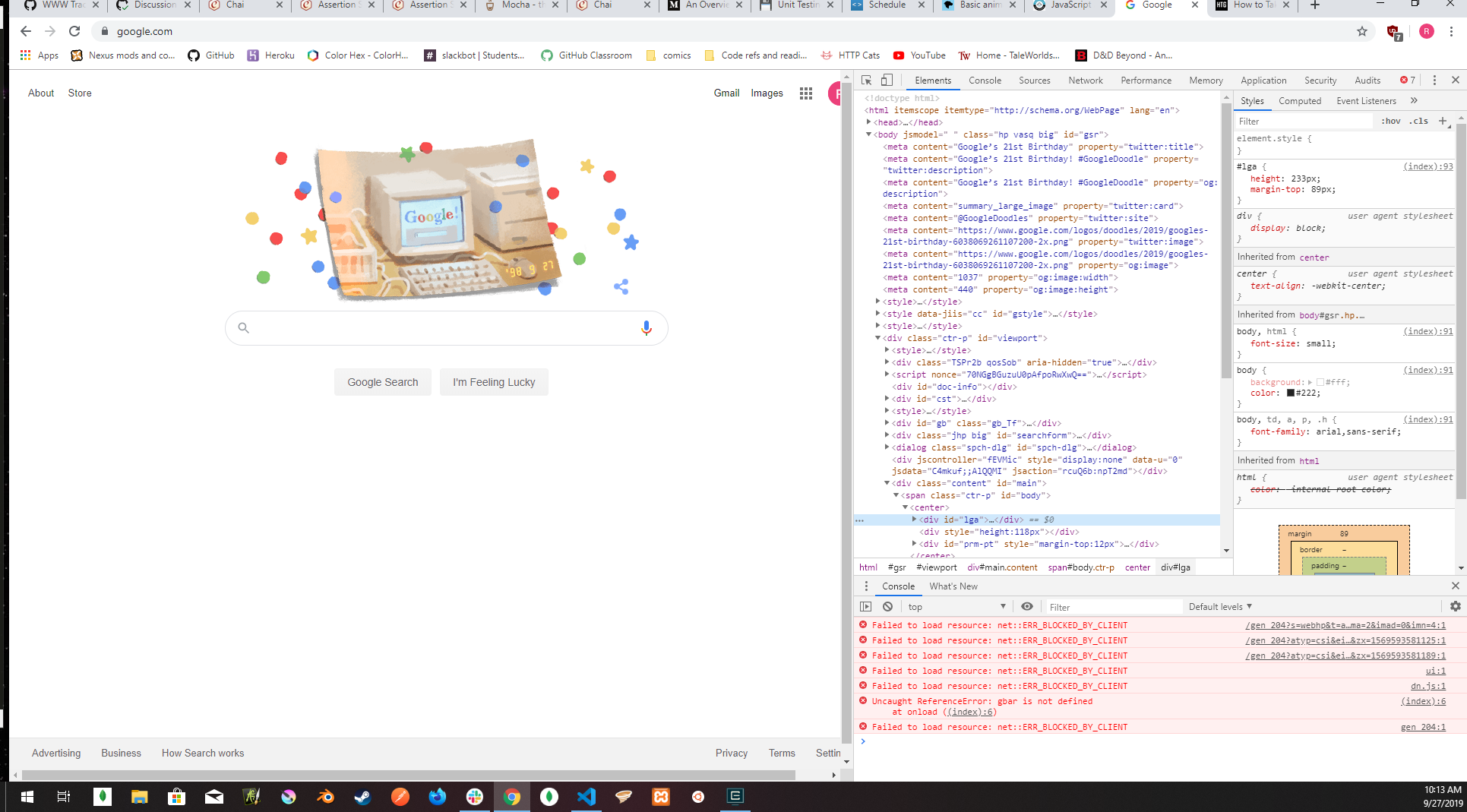Screen dimensions: 1467x812
Task: Click the I'm Feeling Lucky button
Action: (494, 382)
